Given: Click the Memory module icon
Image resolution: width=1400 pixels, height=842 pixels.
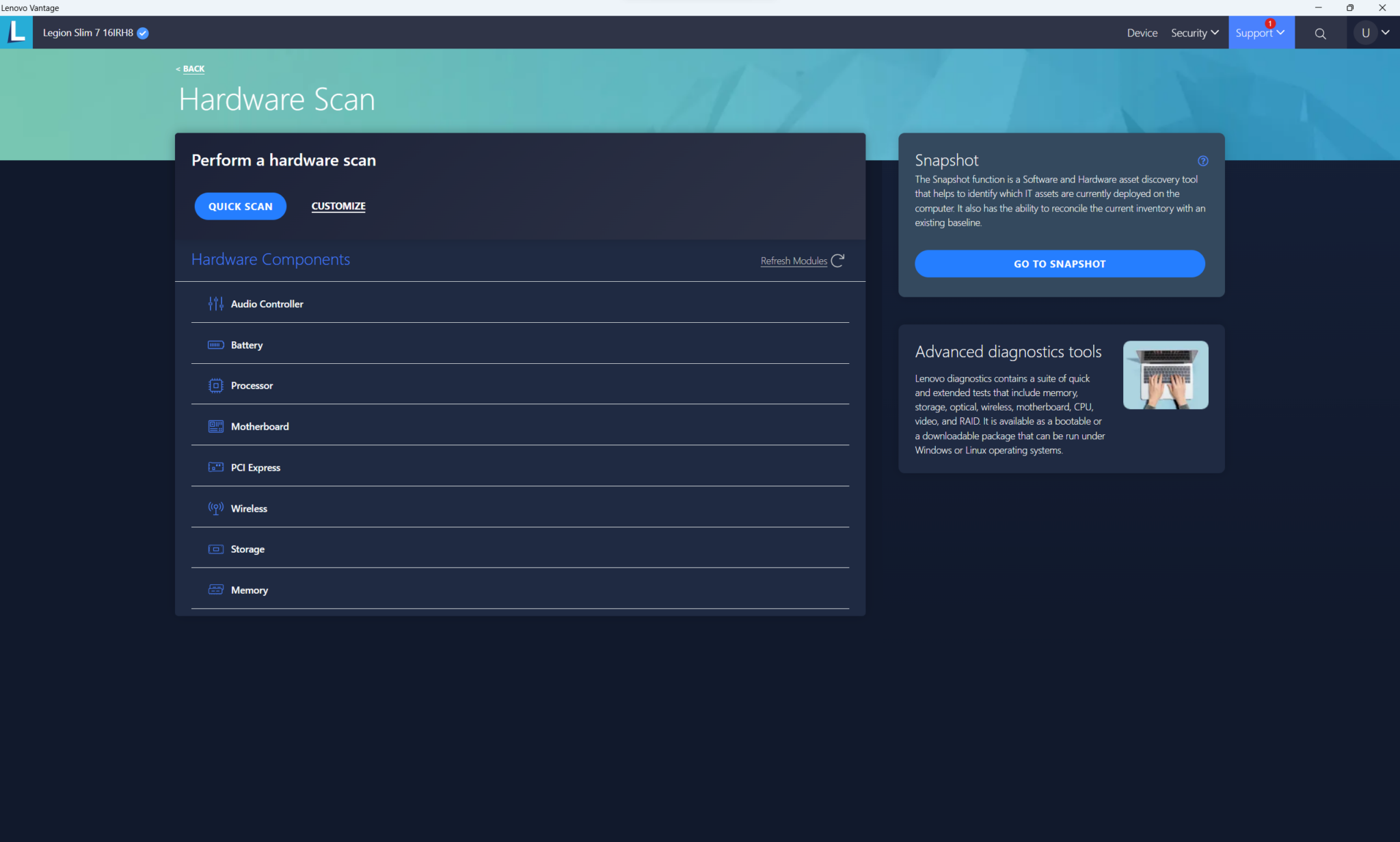Looking at the screenshot, I should click(215, 590).
